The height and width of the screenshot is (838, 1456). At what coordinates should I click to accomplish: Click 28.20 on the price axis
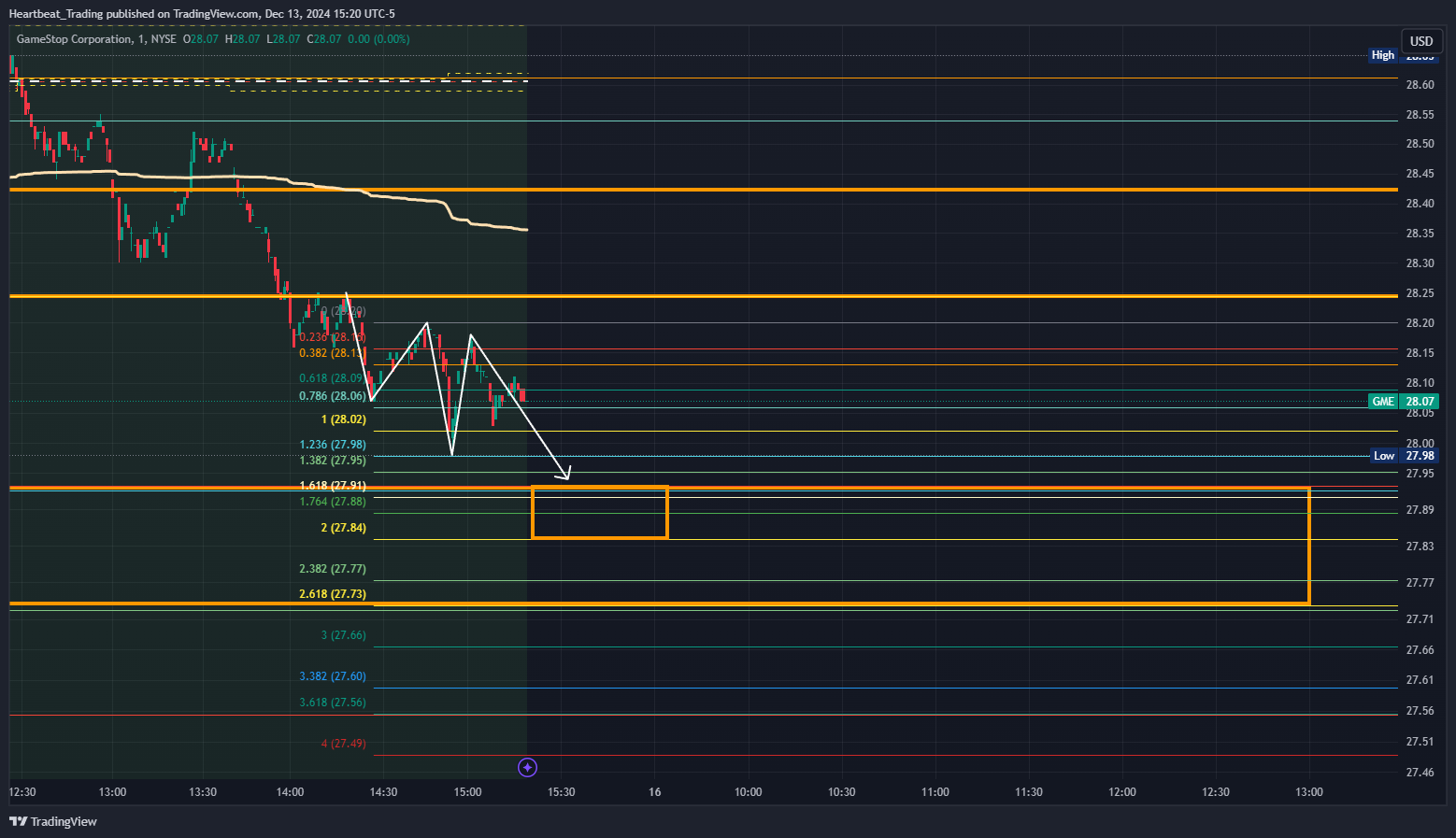click(1420, 323)
